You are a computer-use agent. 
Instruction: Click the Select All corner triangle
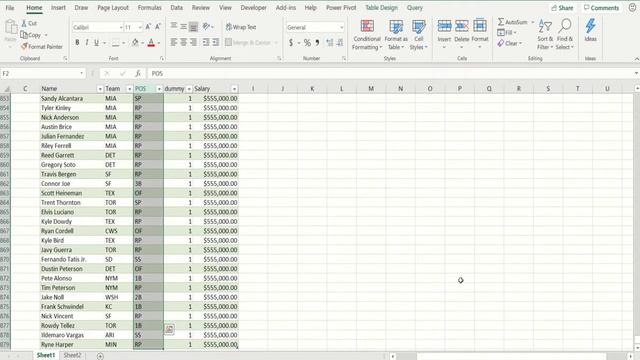tap(7, 89)
